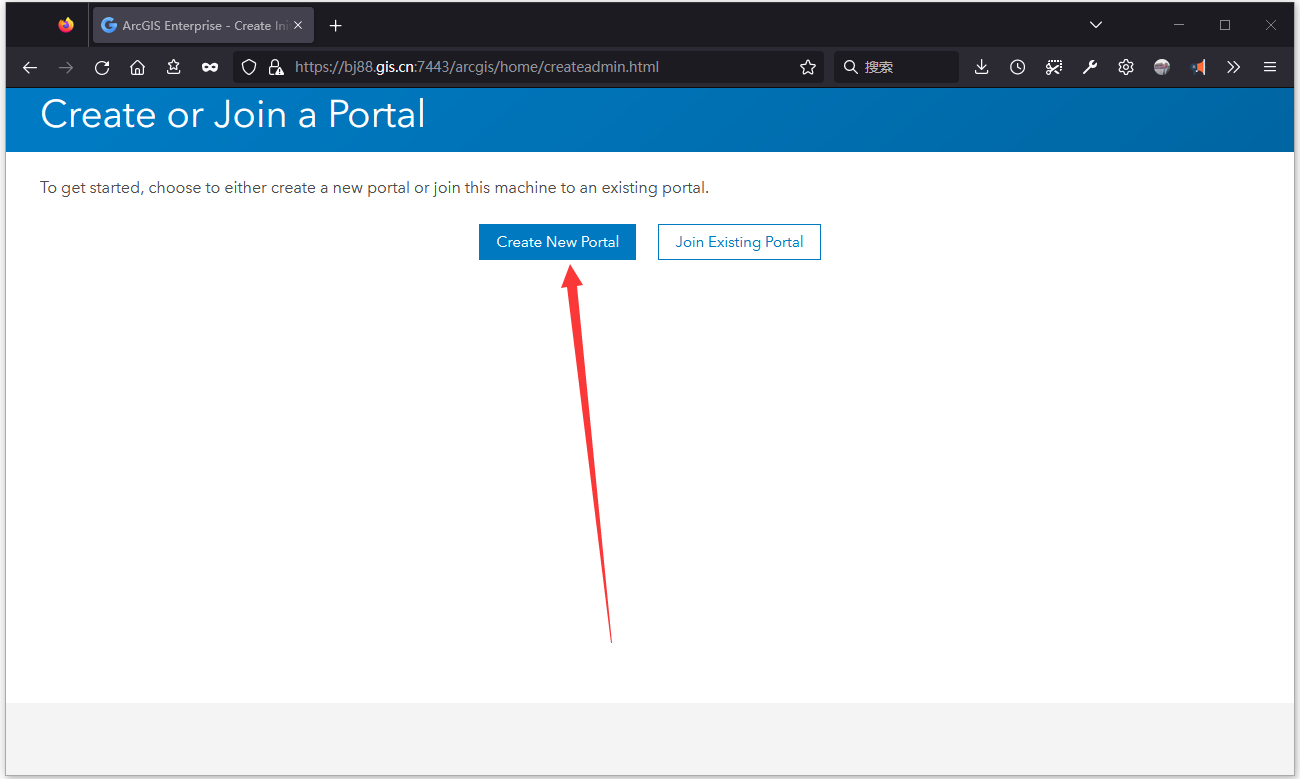Bookmark this page with the star

(x=808, y=67)
